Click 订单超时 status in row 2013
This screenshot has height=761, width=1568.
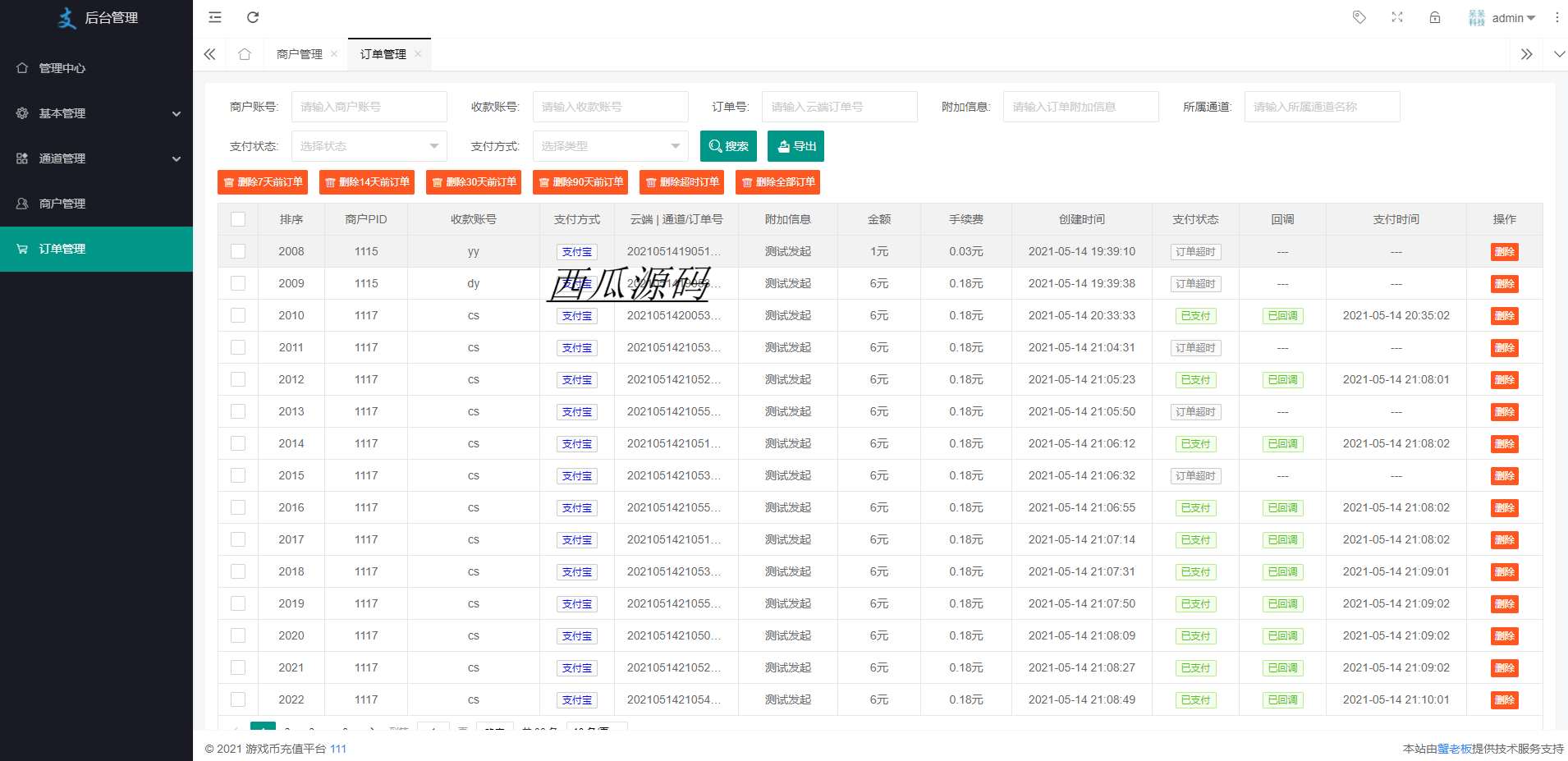pyautogui.click(x=1195, y=412)
